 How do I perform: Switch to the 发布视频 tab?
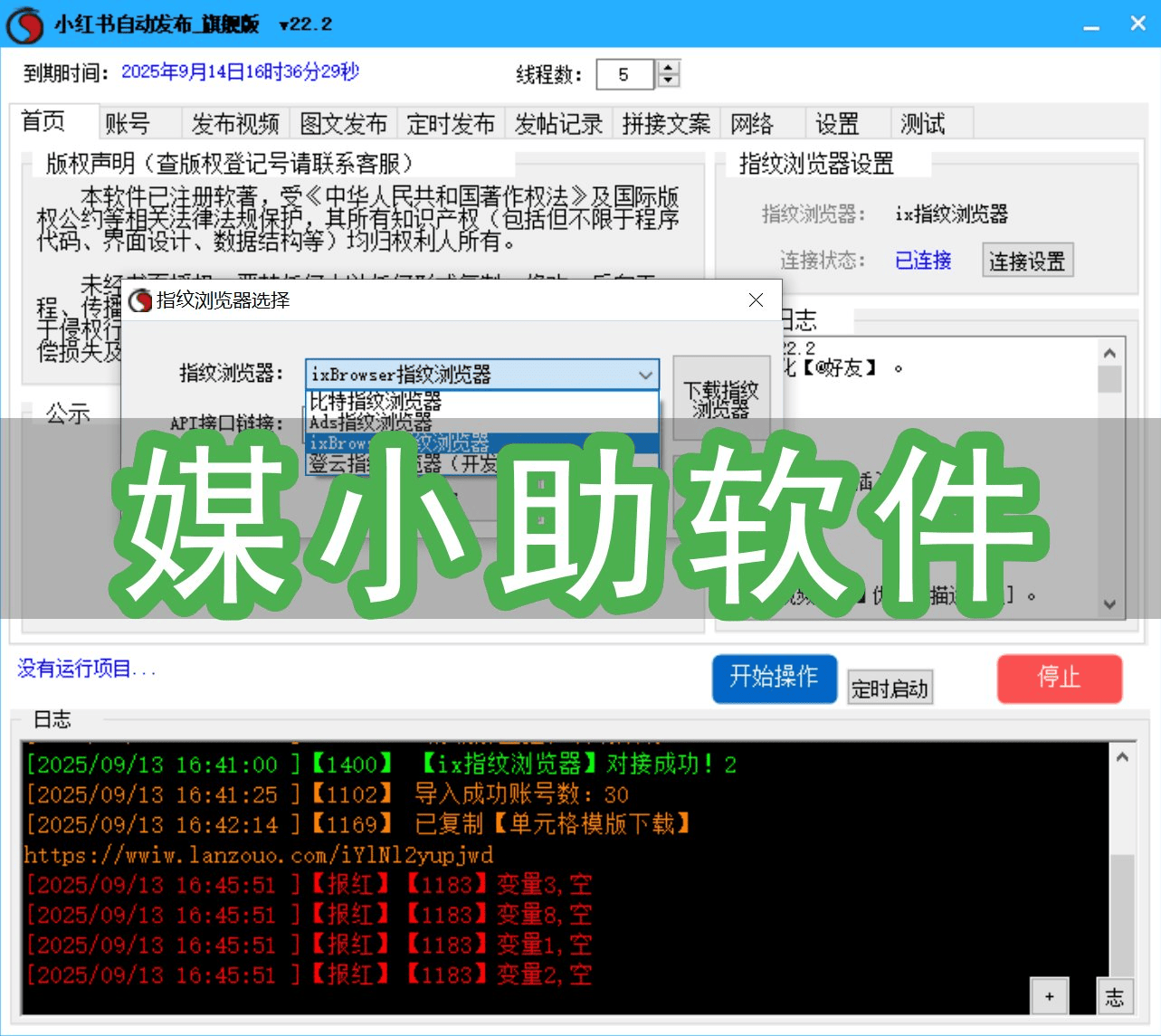click(x=234, y=123)
